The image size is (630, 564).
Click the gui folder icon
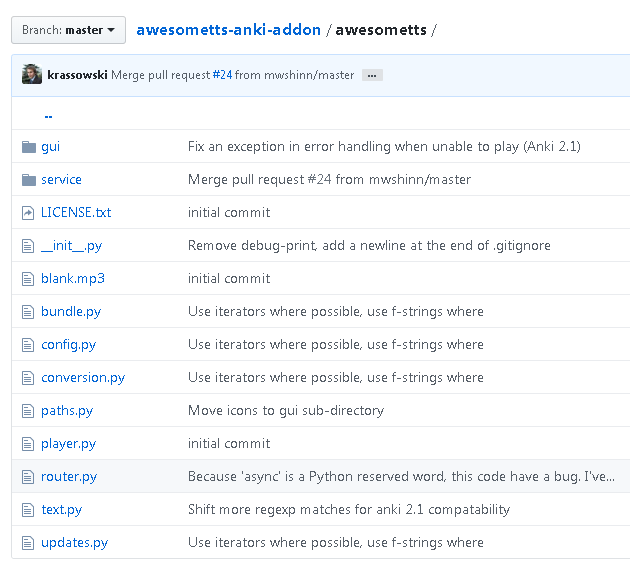28,147
